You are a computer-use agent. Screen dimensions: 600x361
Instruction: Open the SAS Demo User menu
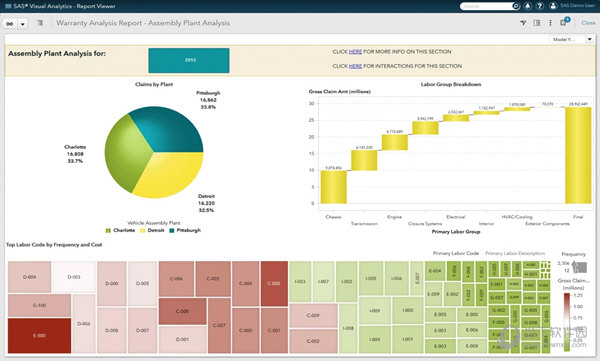pos(572,6)
